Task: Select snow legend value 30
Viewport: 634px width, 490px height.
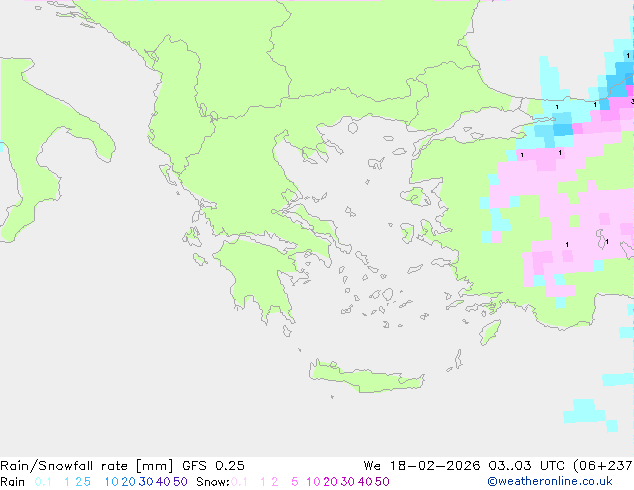Action: [348, 482]
